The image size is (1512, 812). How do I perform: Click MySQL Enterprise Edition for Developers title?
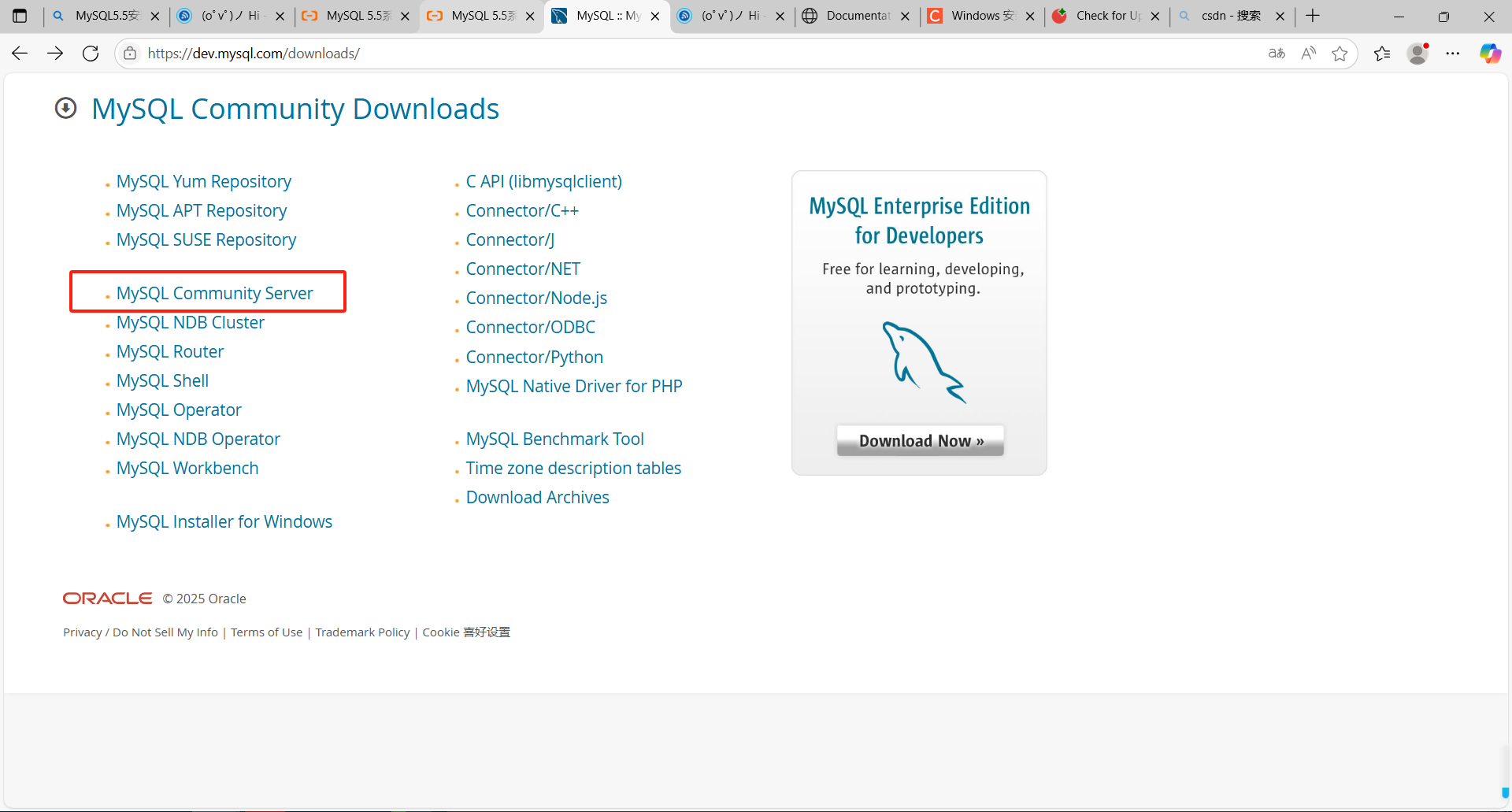[920, 221]
